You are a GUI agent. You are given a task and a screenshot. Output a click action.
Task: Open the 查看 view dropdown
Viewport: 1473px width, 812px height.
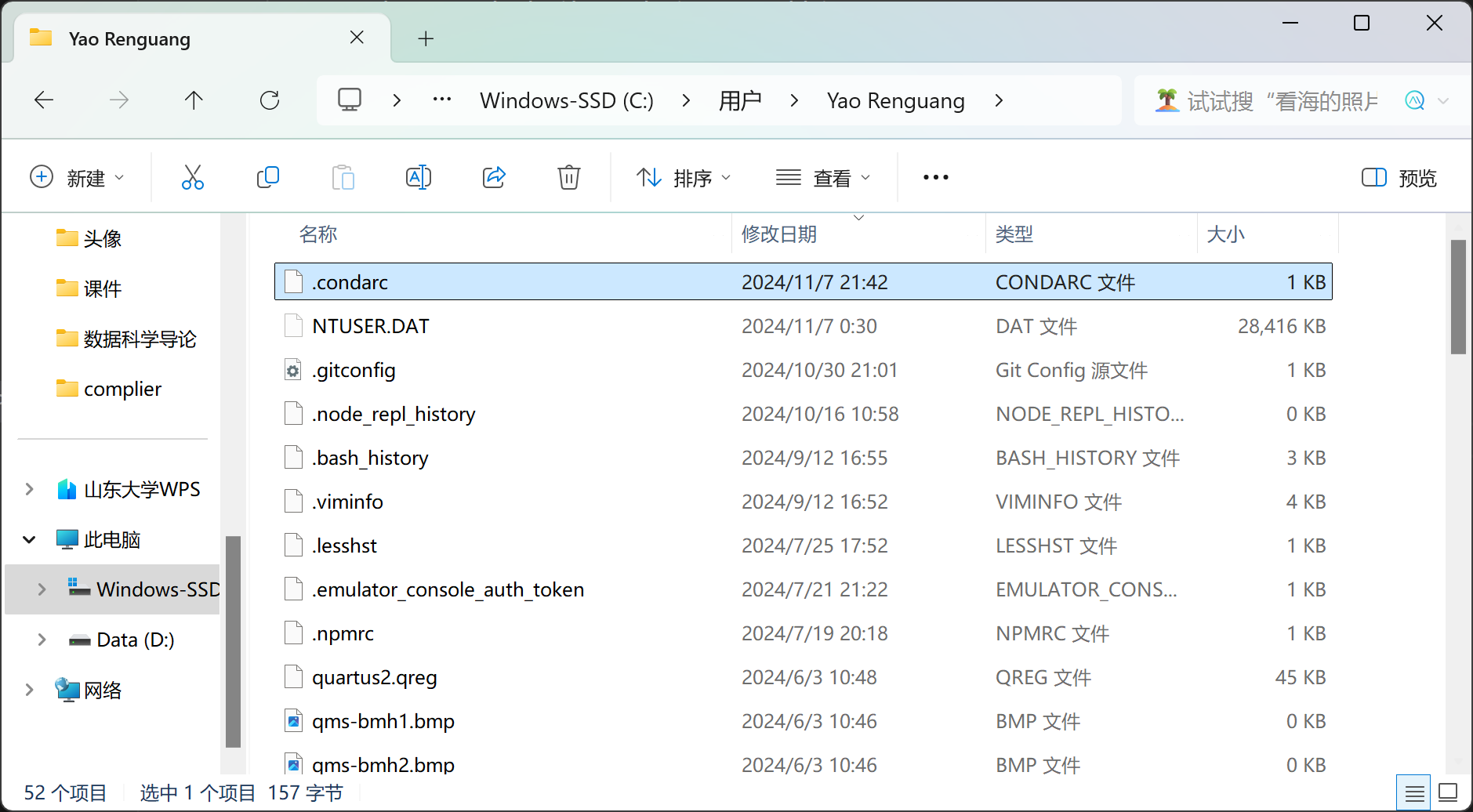pos(823,178)
